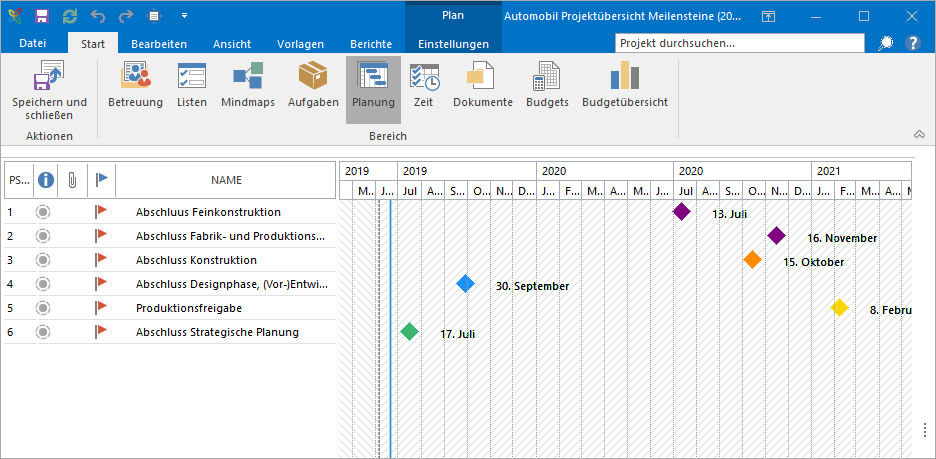Click Speichern und schließen
The height and width of the screenshot is (459, 936).
click(50, 90)
